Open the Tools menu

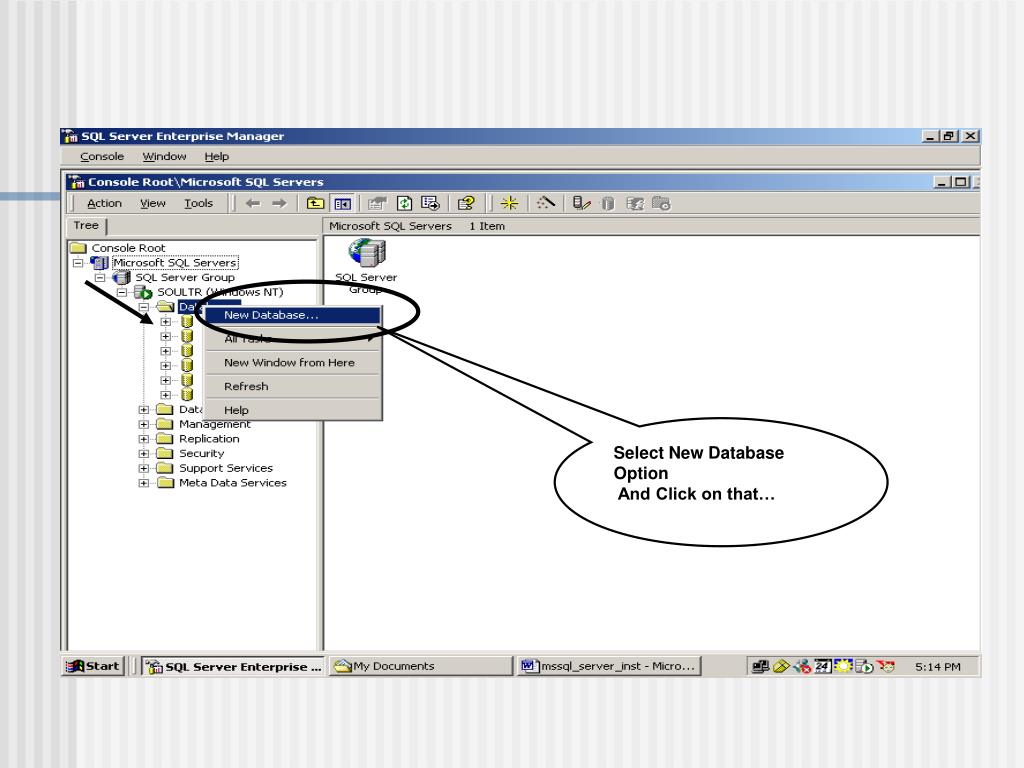click(x=199, y=204)
